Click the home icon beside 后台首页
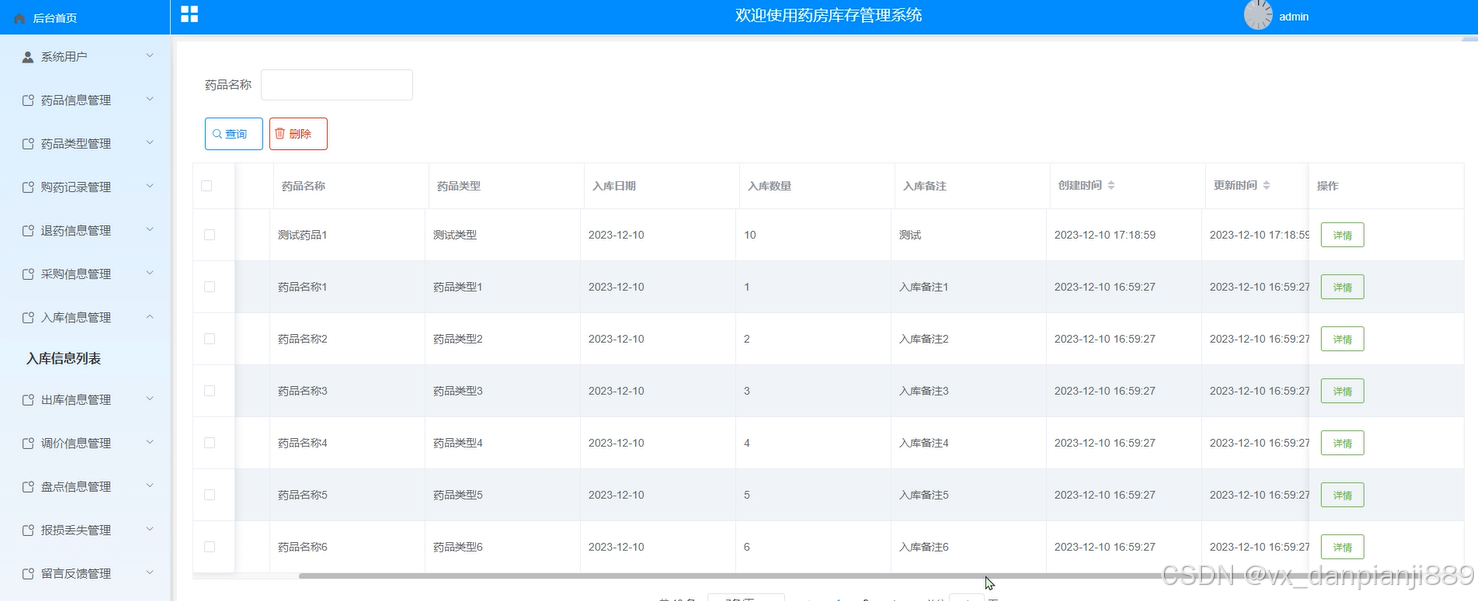 [19, 18]
